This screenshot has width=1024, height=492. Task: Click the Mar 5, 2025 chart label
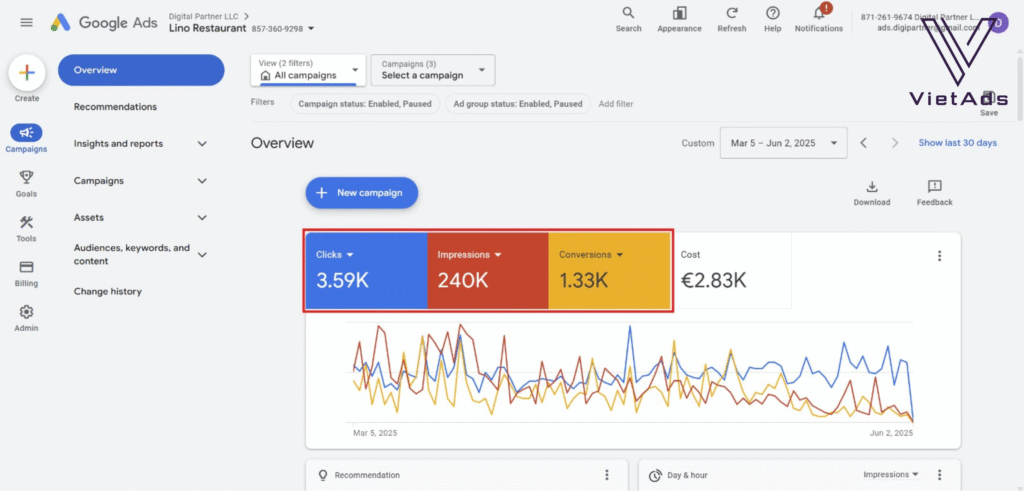(x=375, y=433)
